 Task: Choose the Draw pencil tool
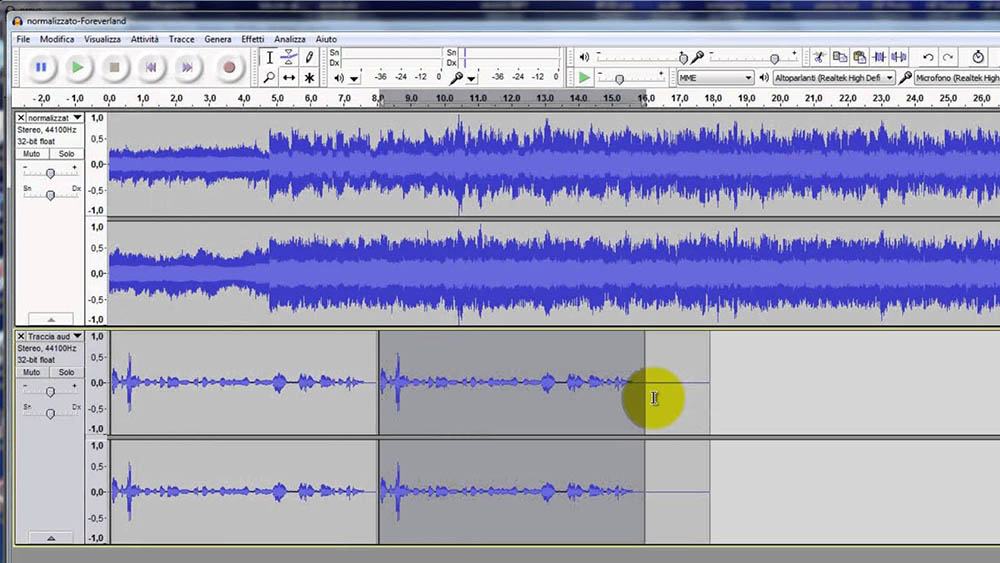click(310, 57)
